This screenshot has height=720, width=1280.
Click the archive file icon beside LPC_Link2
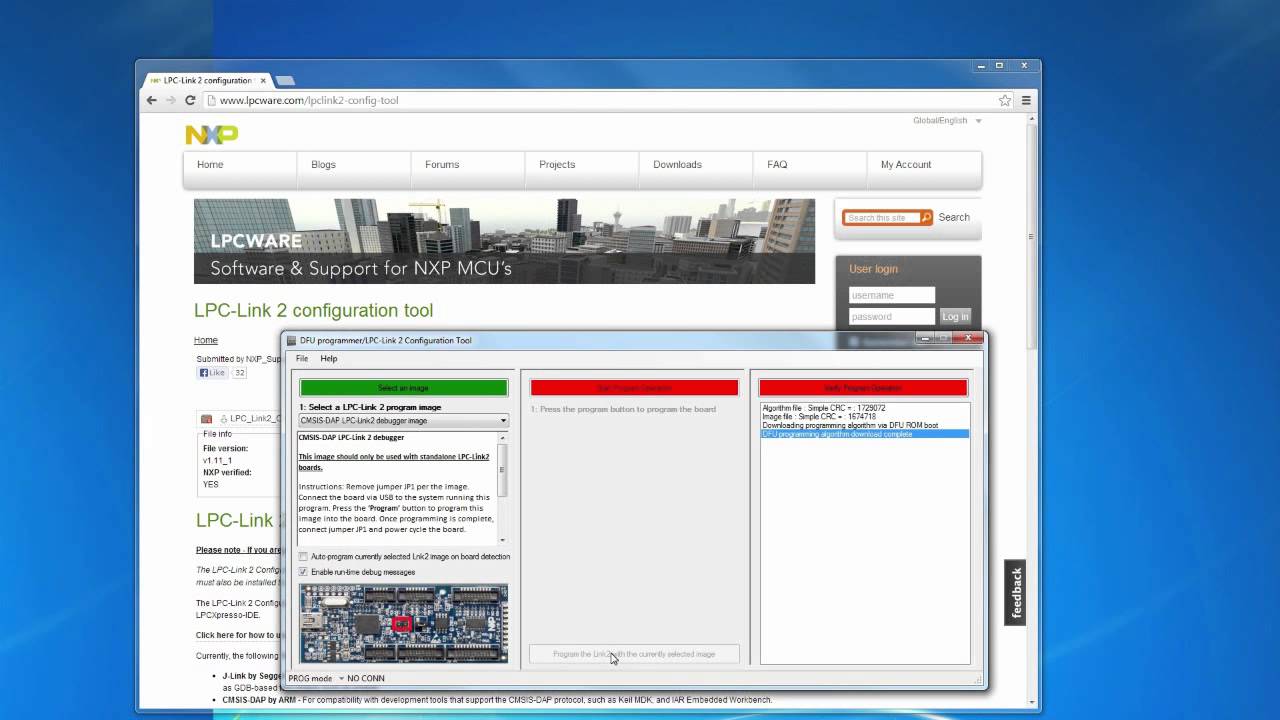tap(207, 419)
